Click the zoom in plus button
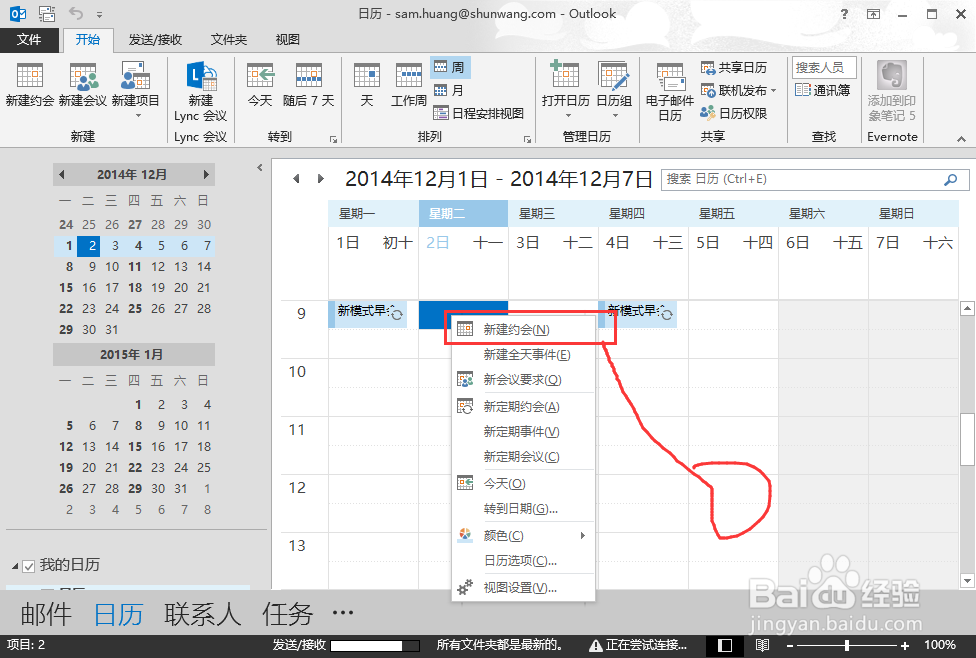 (905, 646)
